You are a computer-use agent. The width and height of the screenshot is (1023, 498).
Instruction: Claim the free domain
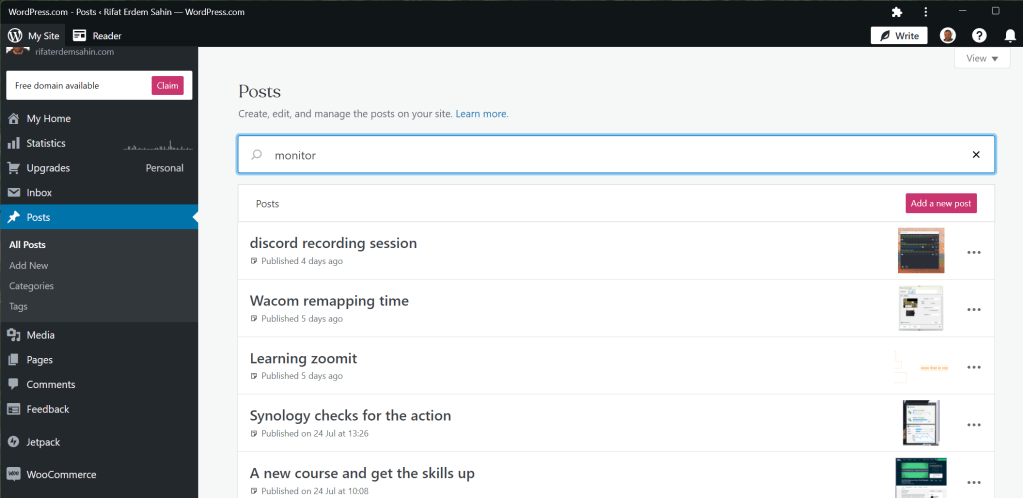(168, 86)
